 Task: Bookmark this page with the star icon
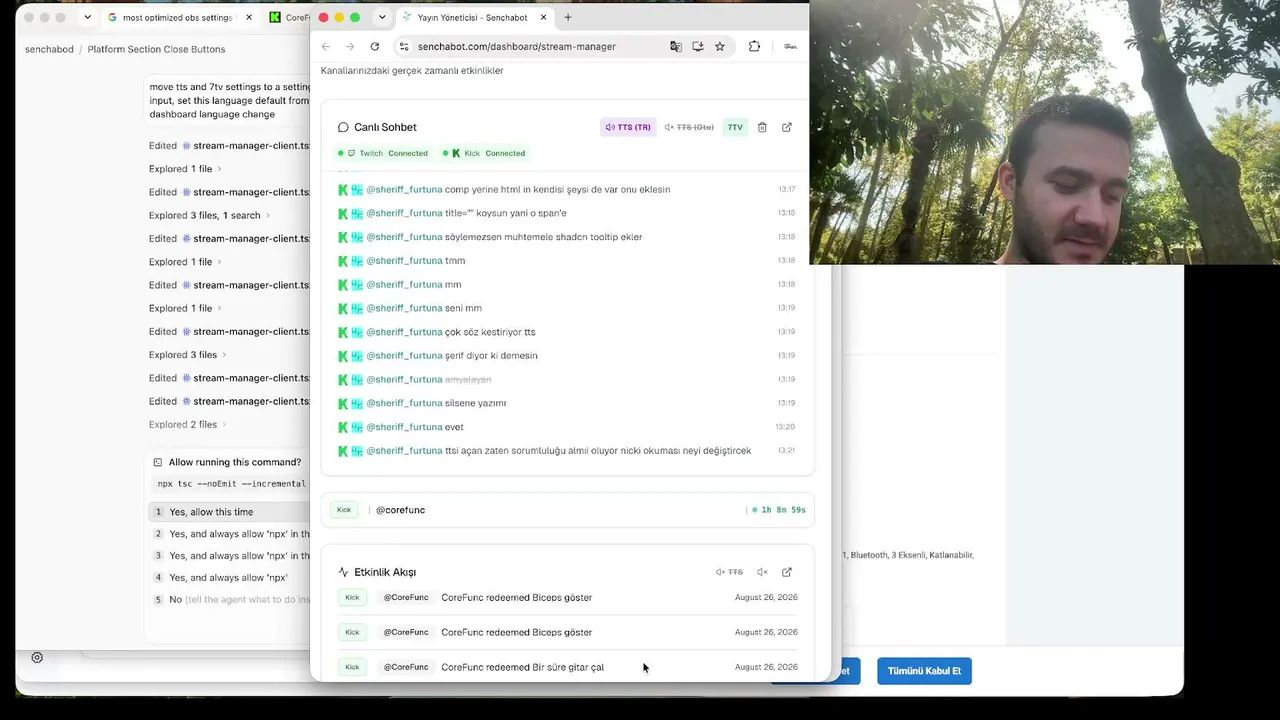click(720, 46)
